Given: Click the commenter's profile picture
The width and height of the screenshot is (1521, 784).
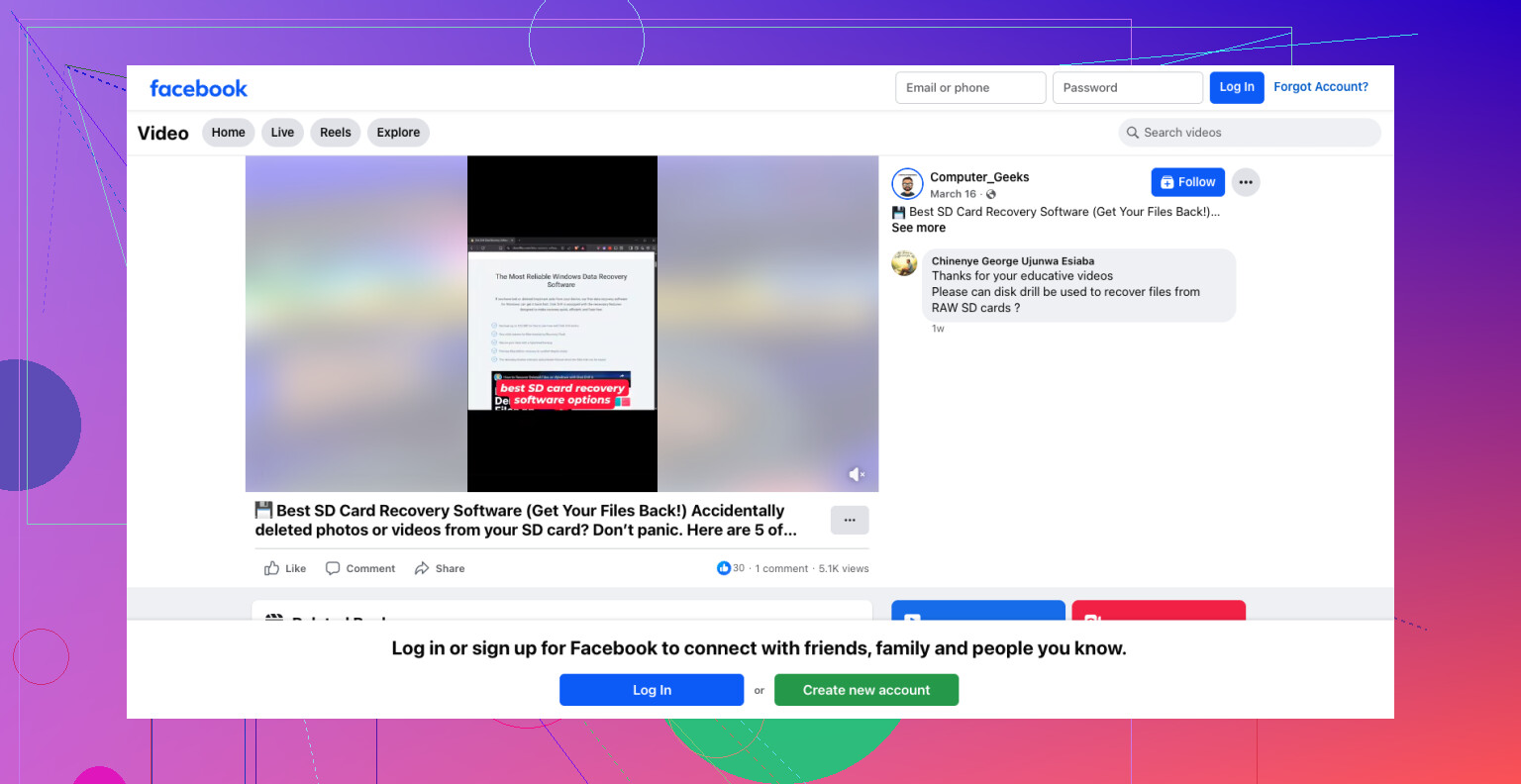Looking at the screenshot, I should (904, 263).
